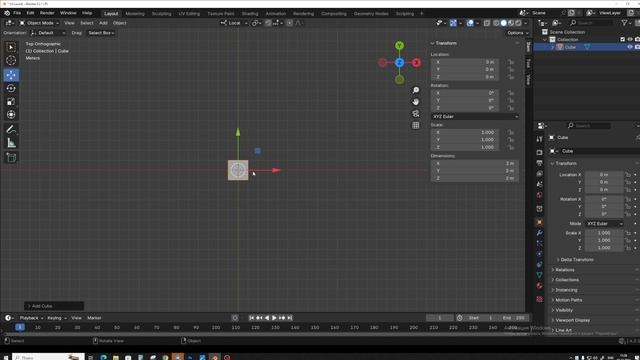The image size is (640, 360).
Task: Open the Options dropdown in viewport
Action: click(517, 33)
